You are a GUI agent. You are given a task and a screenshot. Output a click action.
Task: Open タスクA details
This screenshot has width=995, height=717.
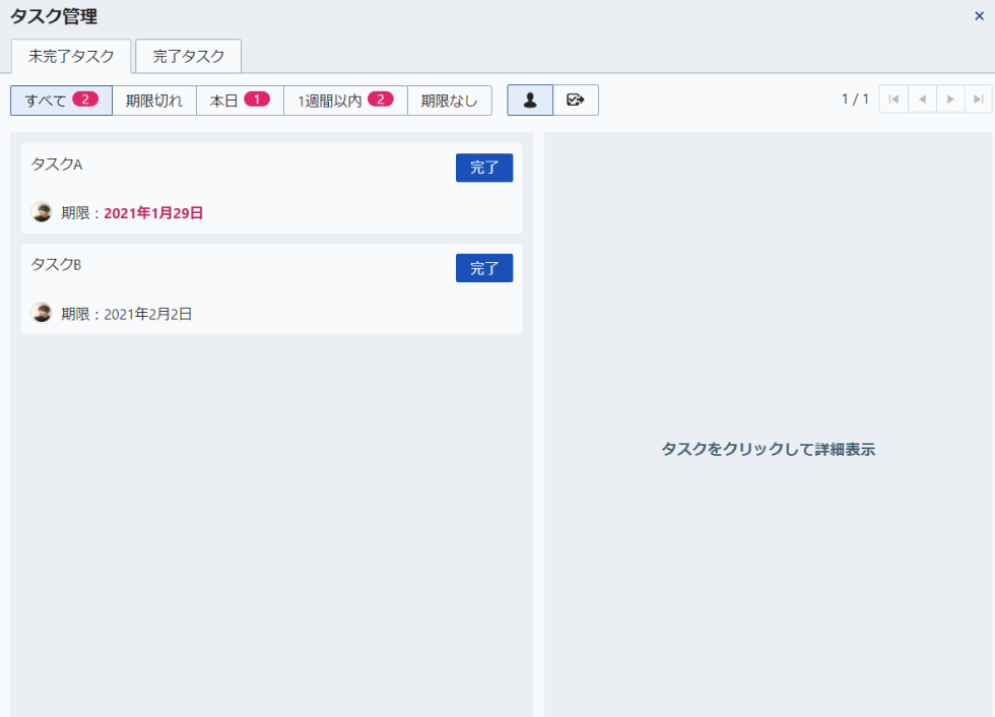(272, 188)
